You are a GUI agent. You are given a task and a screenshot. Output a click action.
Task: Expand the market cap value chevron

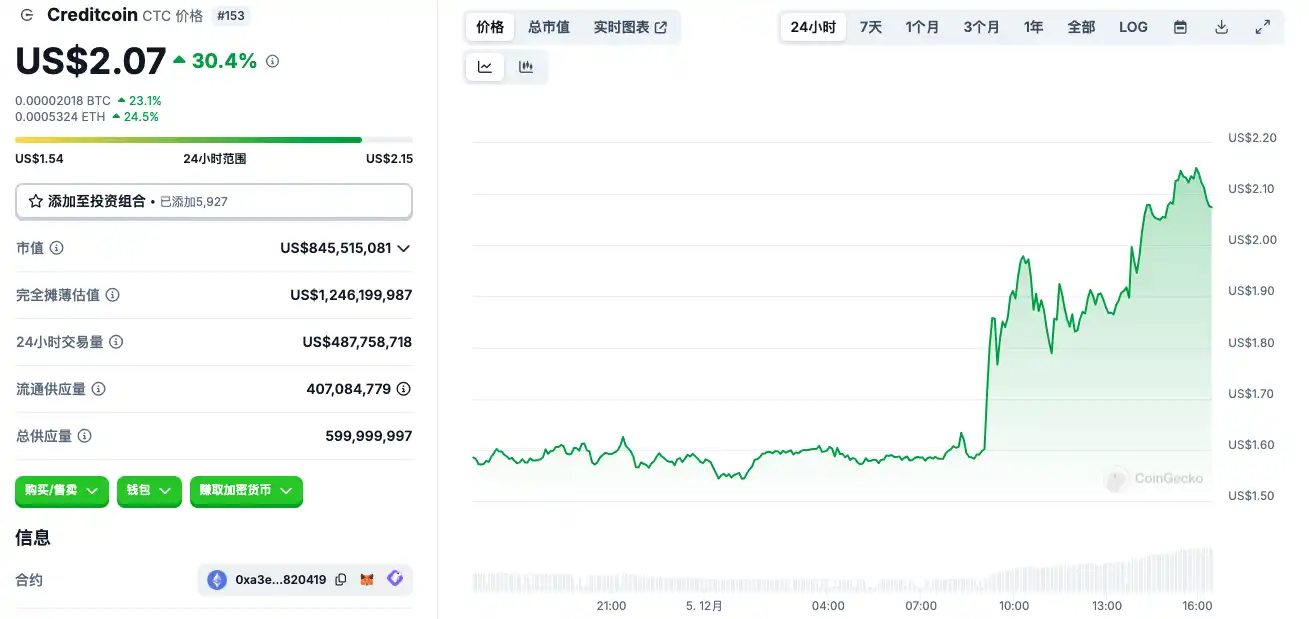pos(404,248)
